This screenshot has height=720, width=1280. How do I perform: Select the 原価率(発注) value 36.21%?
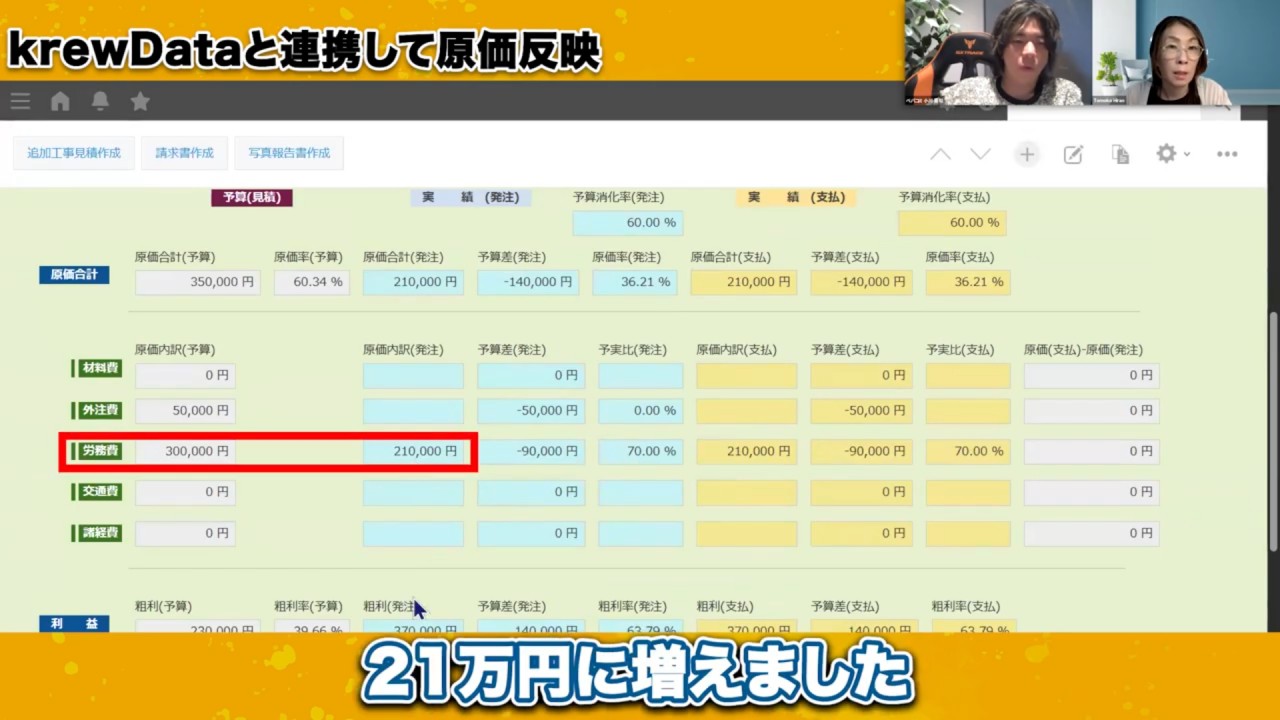(x=636, y=282)
